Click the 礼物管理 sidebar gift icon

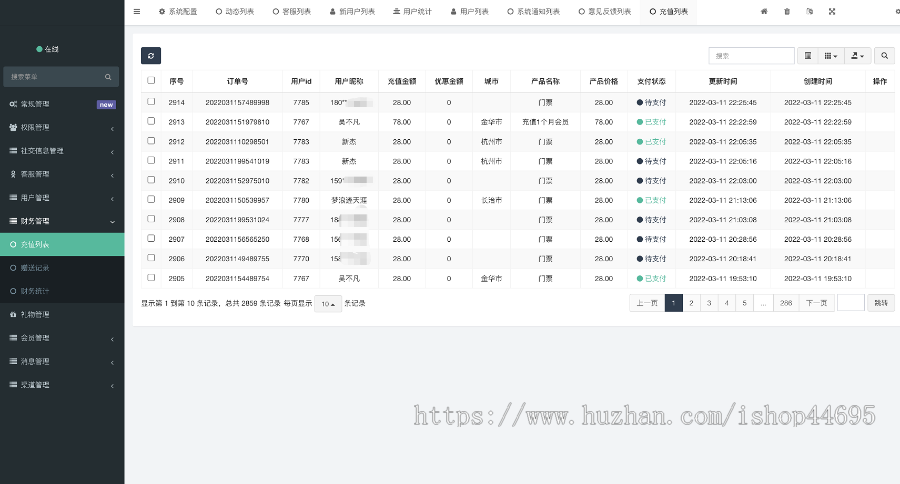click(13, 315)
